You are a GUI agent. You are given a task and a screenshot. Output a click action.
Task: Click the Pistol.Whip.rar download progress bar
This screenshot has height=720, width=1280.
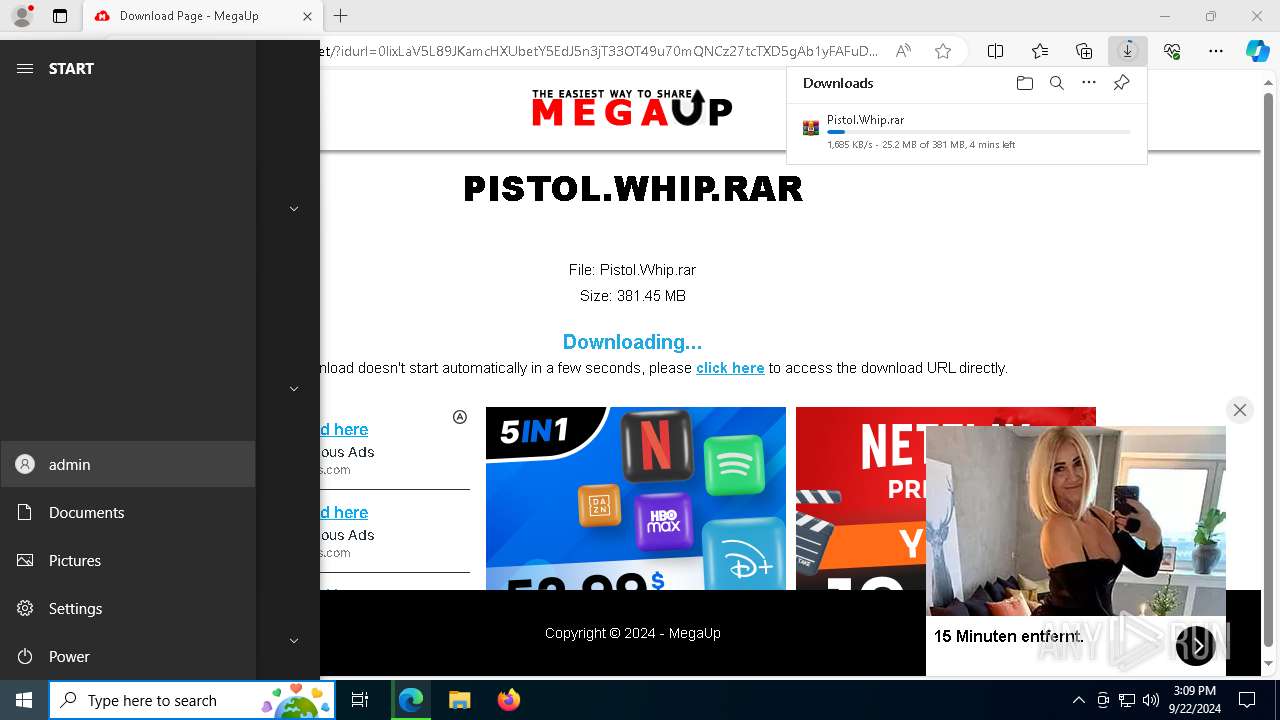979,132
